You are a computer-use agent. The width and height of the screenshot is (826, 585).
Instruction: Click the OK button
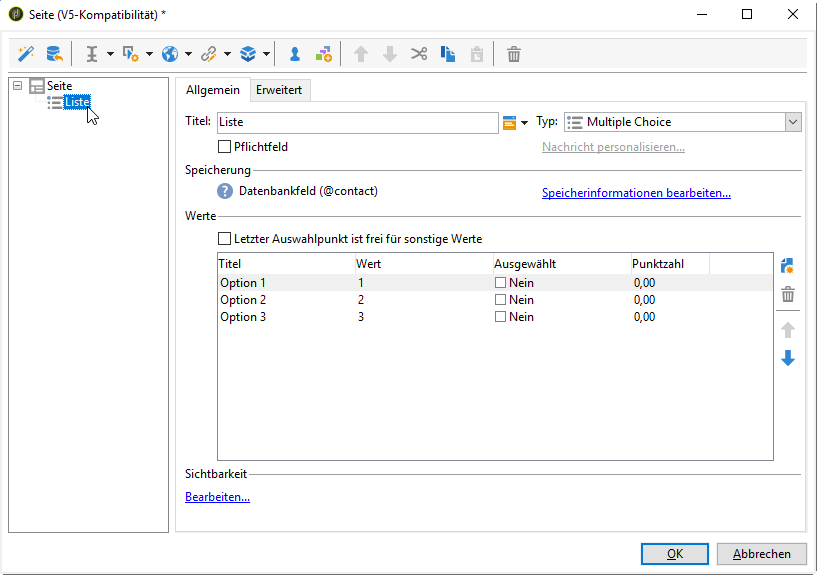675,554
